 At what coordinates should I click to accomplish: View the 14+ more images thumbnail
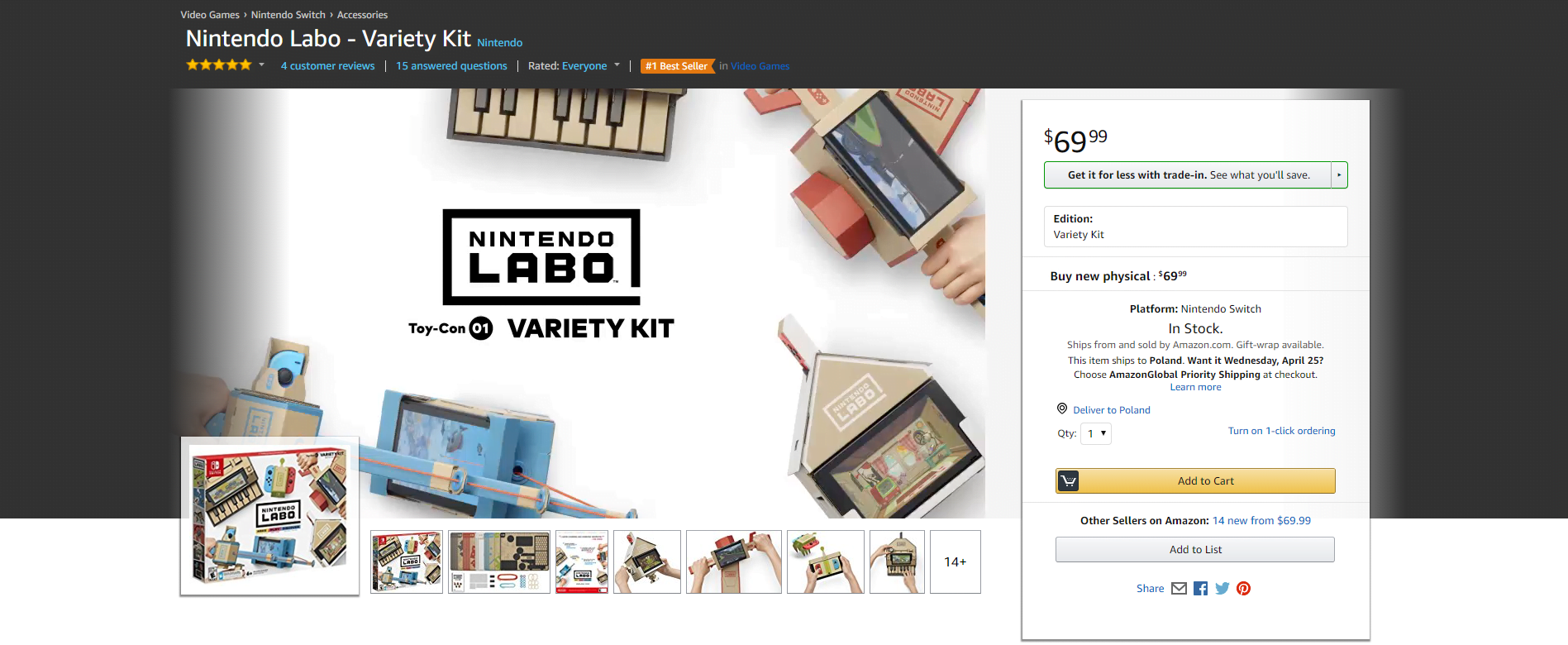pos(956,562)
